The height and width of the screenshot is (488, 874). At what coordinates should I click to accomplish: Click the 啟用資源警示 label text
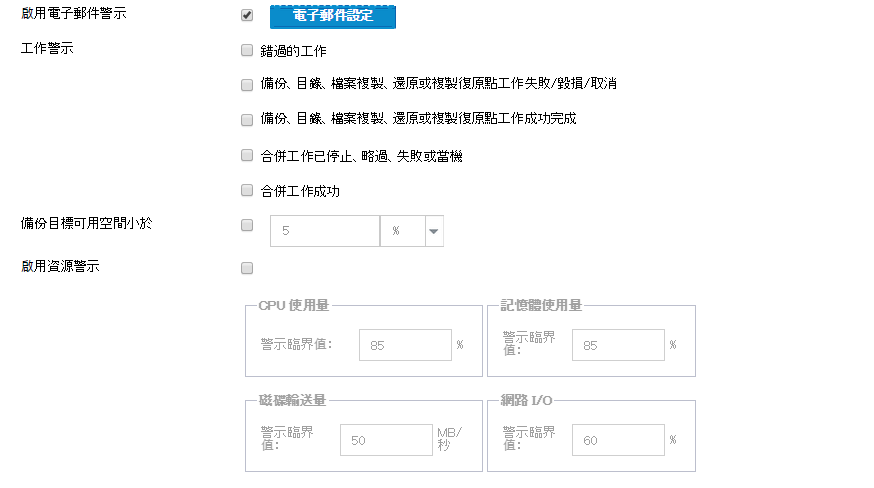click(60, 266)
